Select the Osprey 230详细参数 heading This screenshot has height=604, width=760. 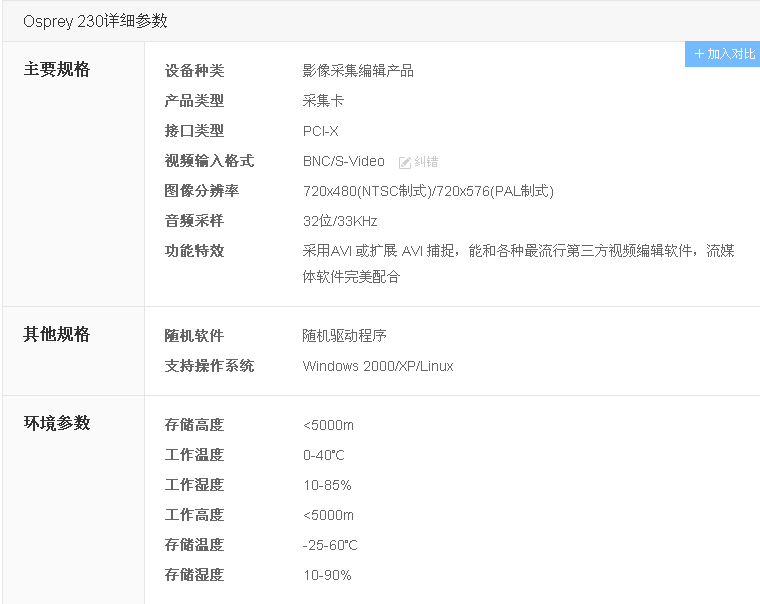[x=95, y=21]
